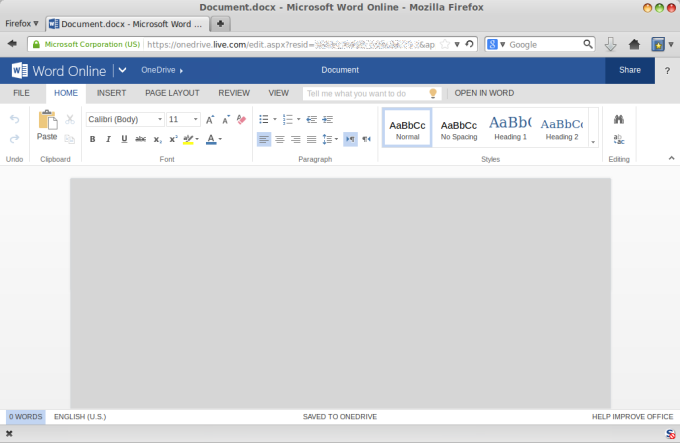The image size is (680, 443).
Task: Click the Undo arrow icon
Action: point(14,119)
